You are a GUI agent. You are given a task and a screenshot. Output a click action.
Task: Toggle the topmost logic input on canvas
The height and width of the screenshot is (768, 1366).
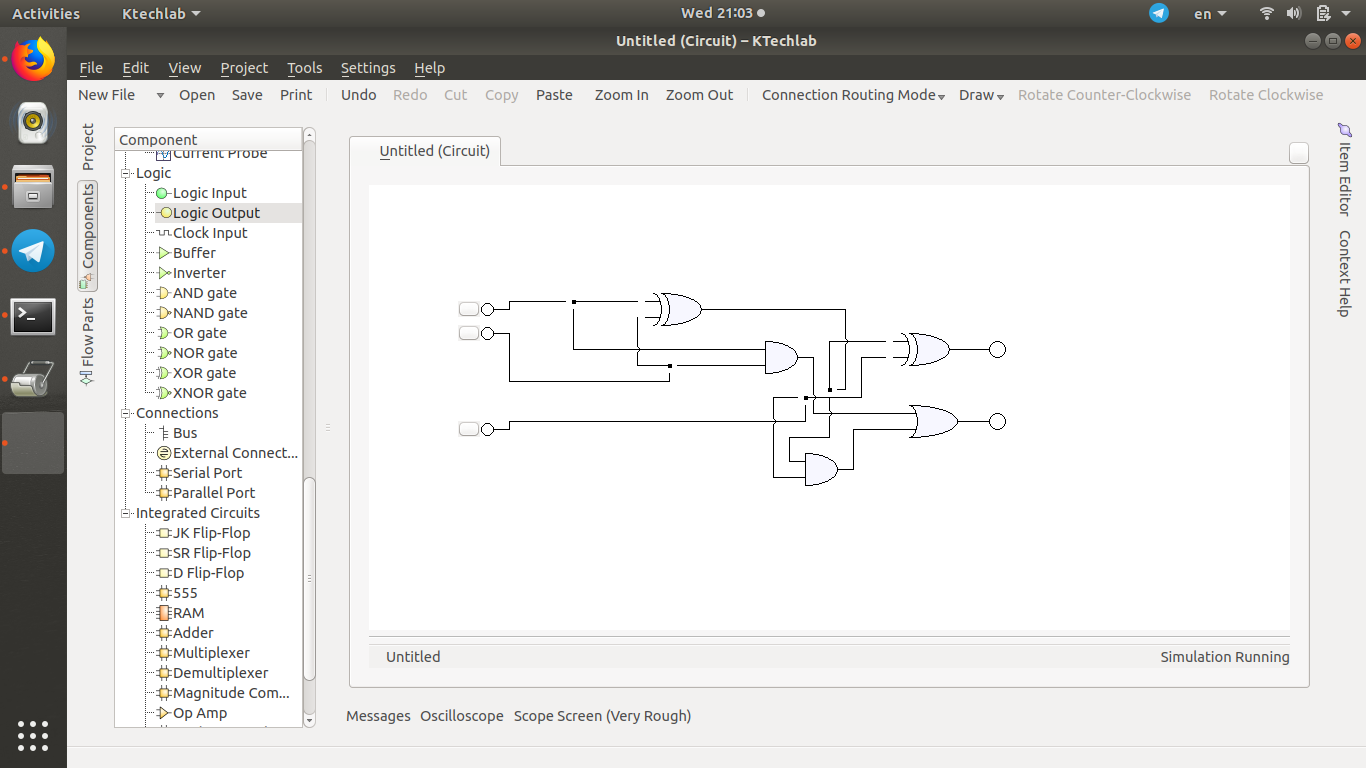(x=468, y=309)
